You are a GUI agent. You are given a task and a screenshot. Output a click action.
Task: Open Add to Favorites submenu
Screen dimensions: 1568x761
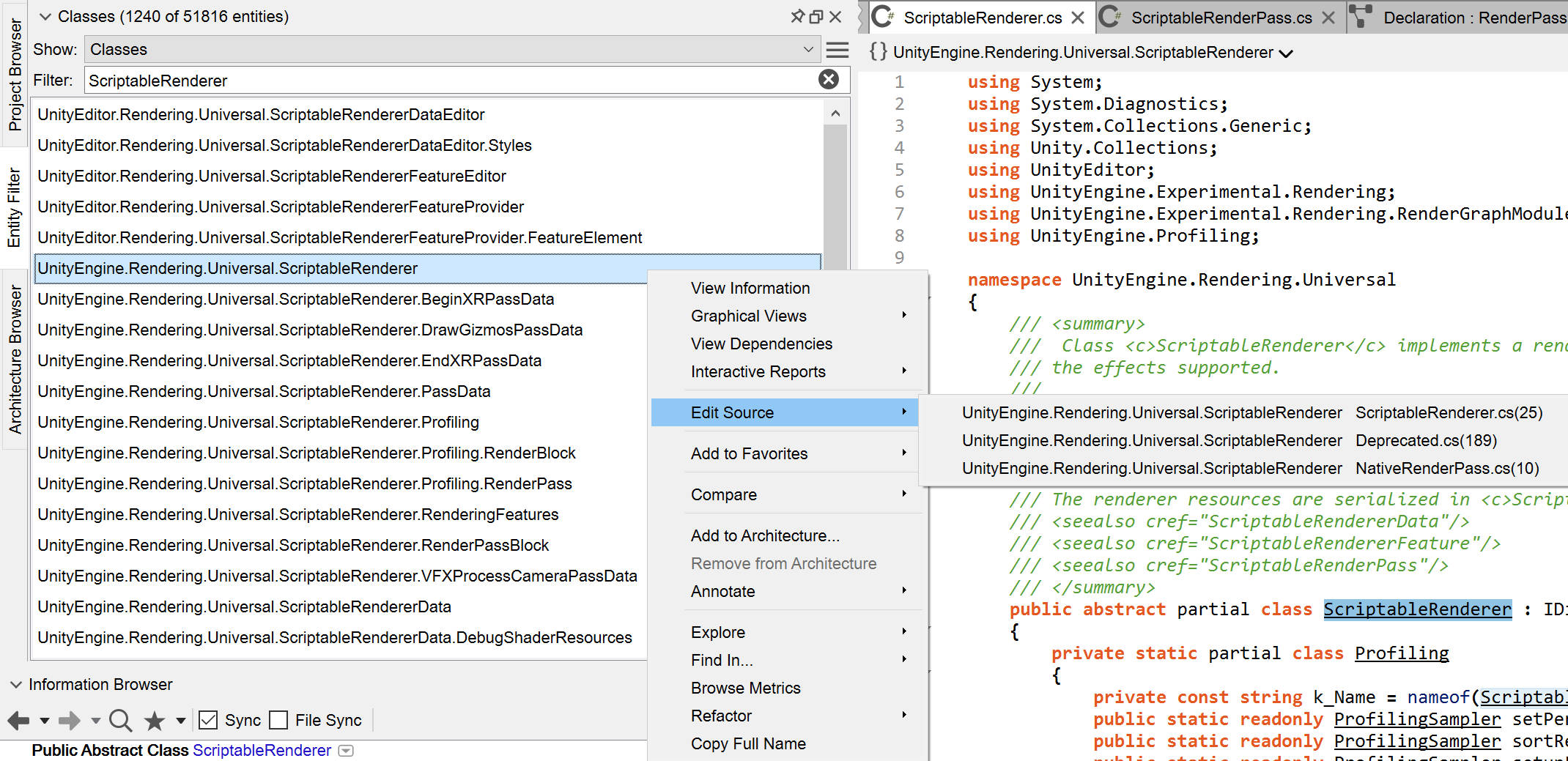pyautogui.click(x=786, y=453)
